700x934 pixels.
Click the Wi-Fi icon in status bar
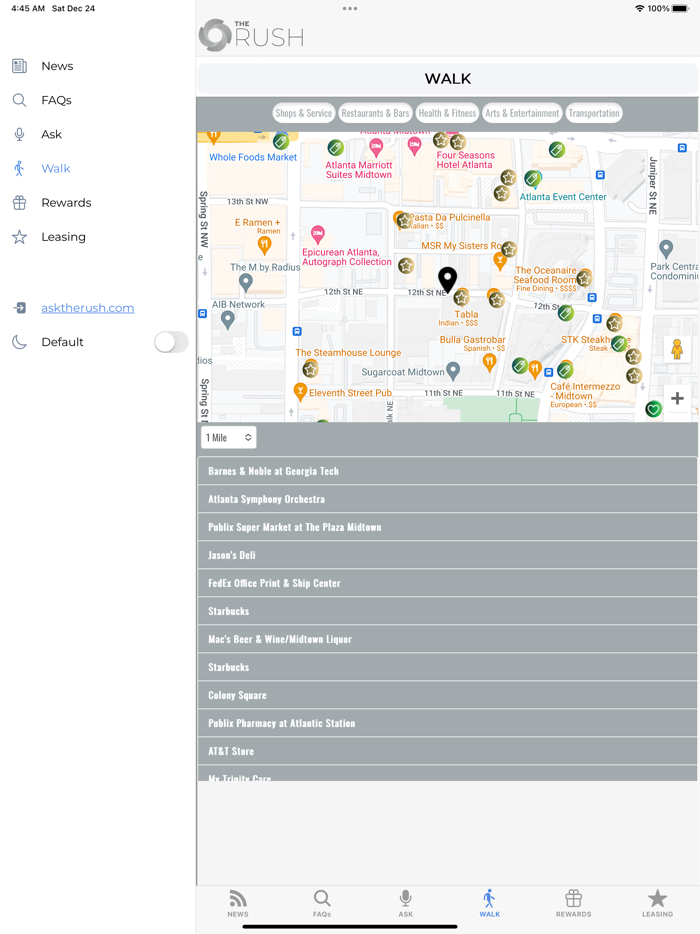640,8
